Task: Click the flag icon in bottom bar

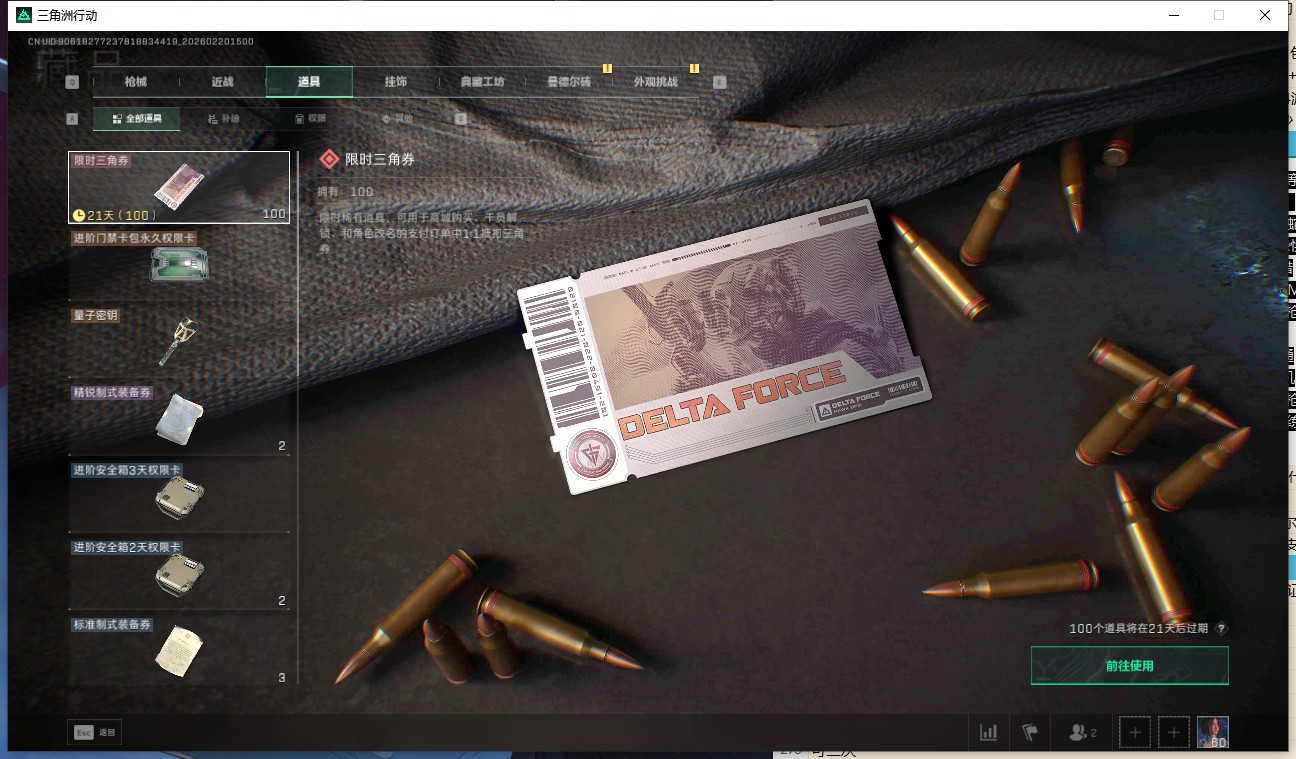Action: pyautogui.click(x=1030, y=732)
